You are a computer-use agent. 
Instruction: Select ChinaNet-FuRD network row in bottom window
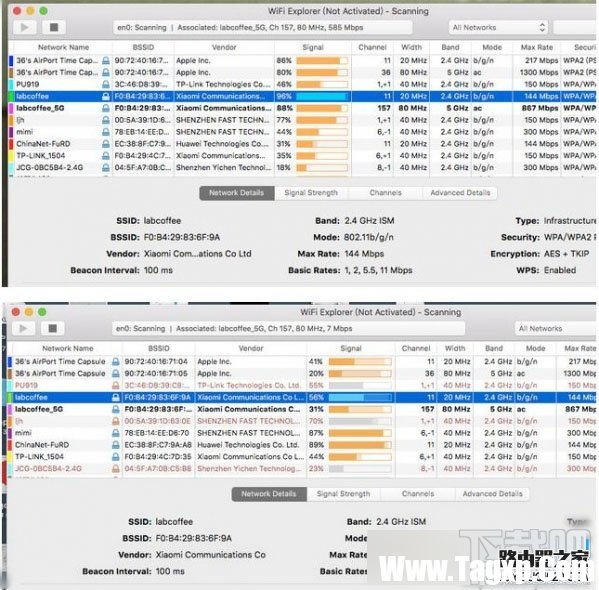click(302, 445)
